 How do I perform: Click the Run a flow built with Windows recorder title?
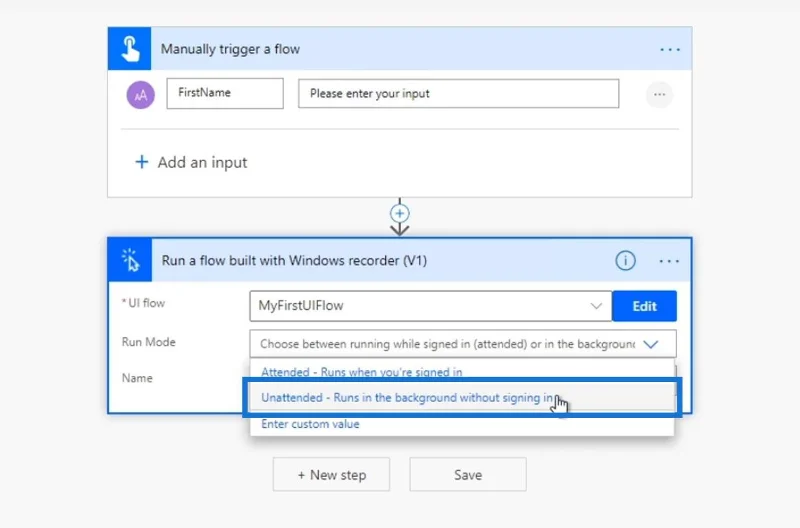coord(294,261)
